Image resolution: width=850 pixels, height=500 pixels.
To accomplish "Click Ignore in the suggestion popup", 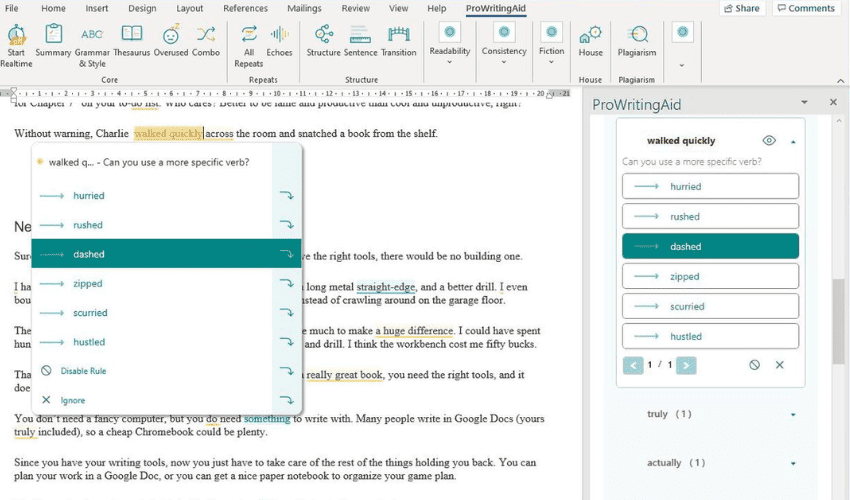I will (152, 400).
